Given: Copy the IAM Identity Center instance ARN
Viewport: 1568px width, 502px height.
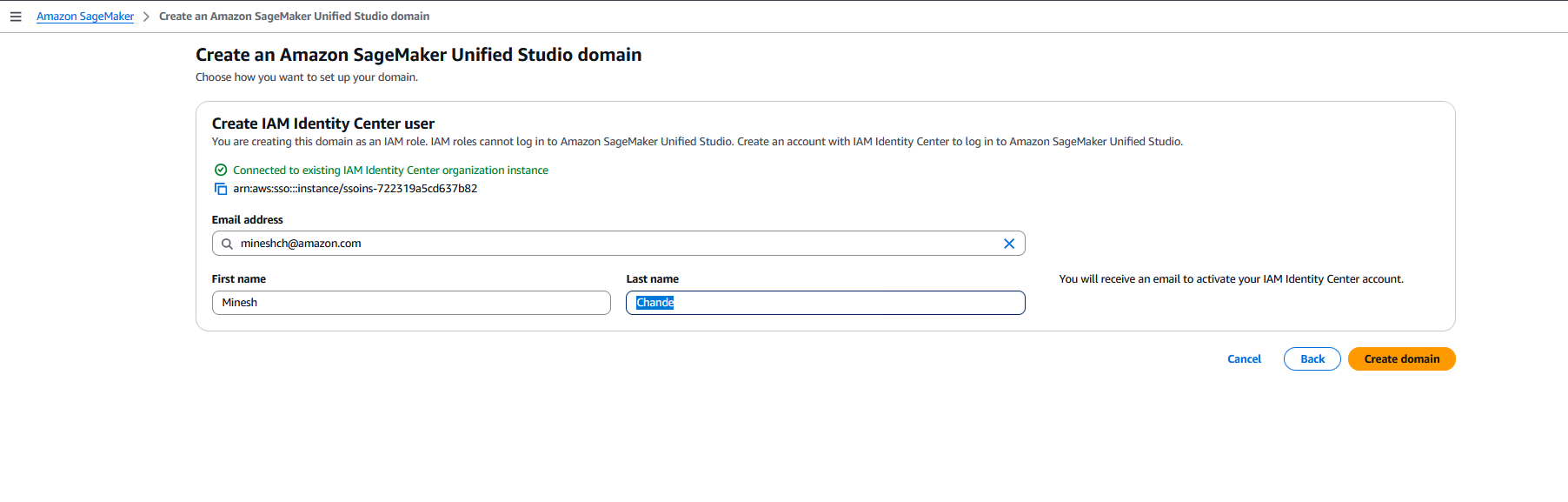Looking at the screenshot, I should point(221,189).
